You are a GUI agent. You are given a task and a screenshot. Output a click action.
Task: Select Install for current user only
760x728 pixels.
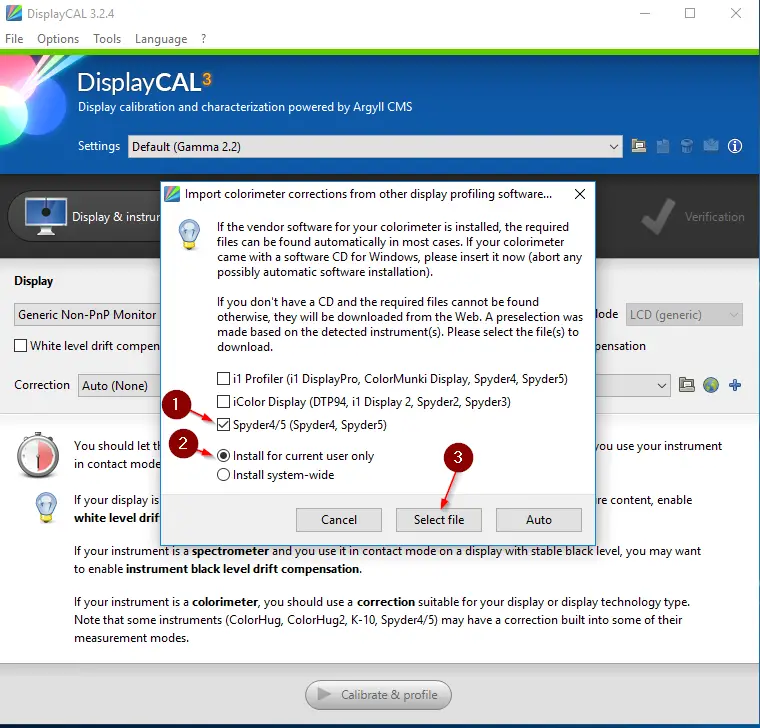(x=223, y=456)
